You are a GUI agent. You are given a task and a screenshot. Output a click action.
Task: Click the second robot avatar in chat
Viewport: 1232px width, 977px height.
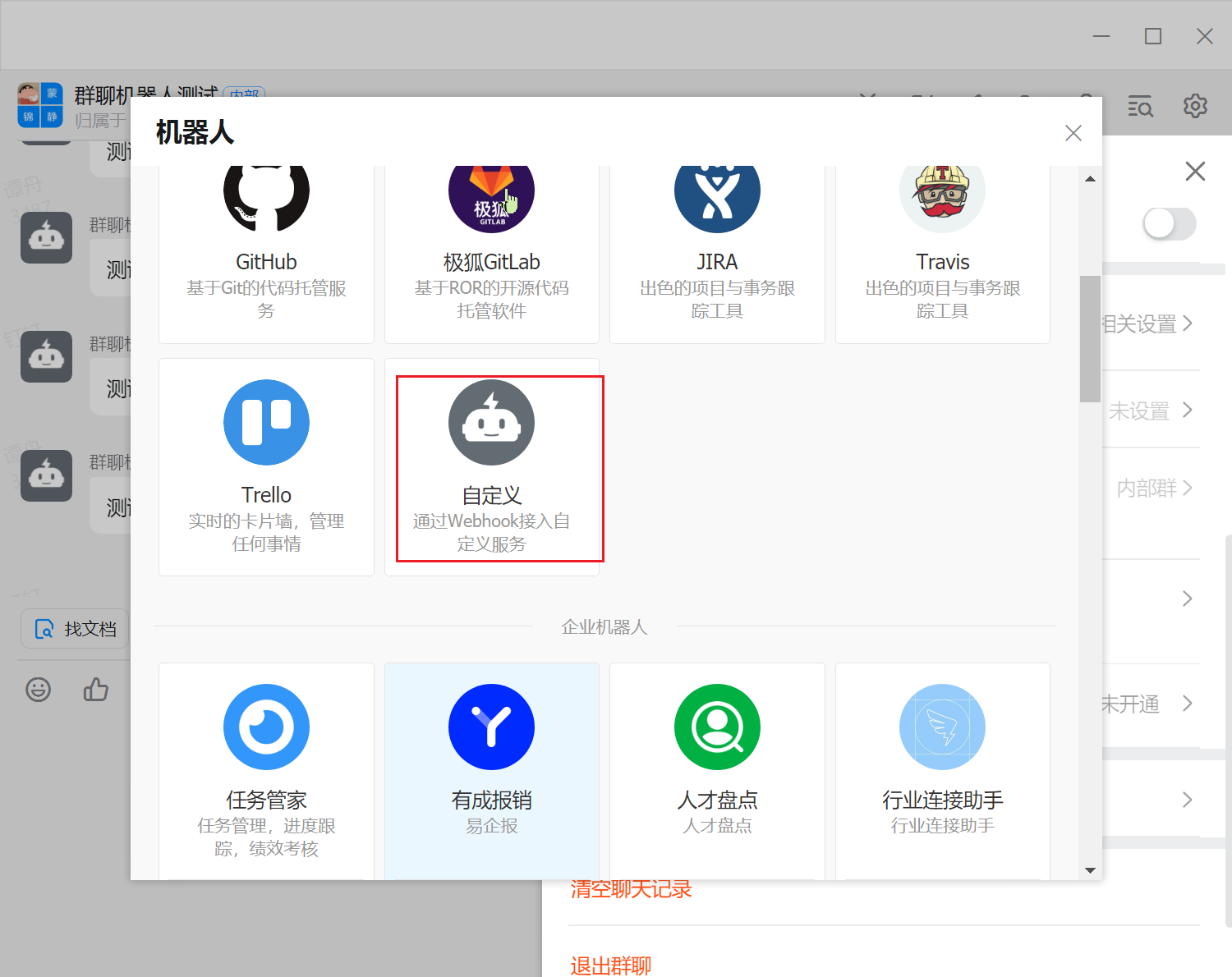pyautogui.click(x=46, y=356)
